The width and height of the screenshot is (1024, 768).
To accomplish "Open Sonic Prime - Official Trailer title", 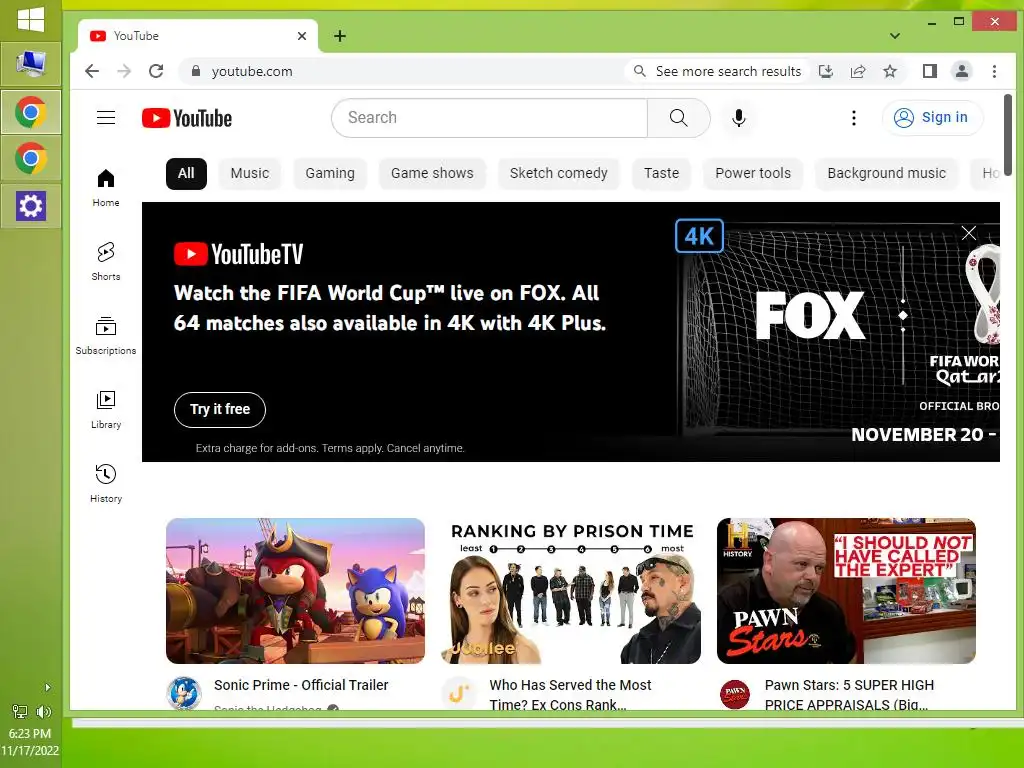I will 301,685.
